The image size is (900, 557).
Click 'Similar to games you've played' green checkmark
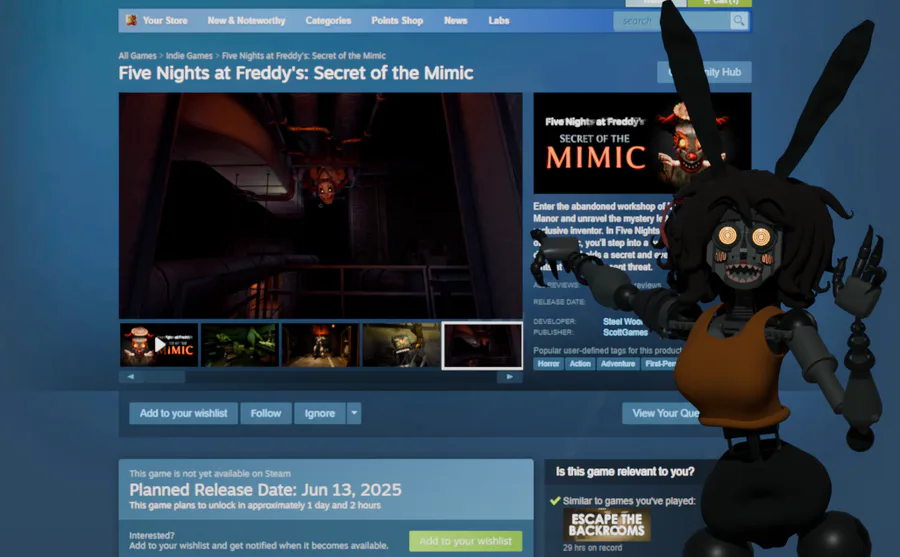click(554, 501)
